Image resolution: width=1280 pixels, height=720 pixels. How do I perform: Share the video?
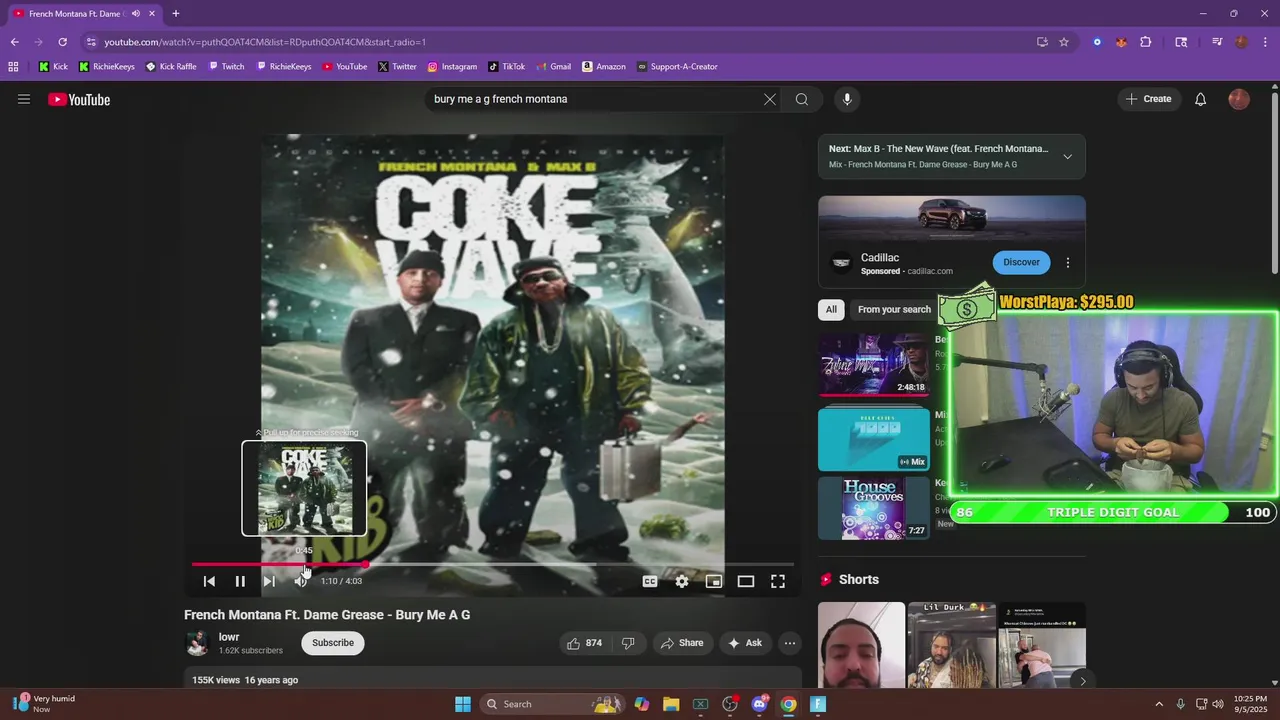[x=682, y=643]
